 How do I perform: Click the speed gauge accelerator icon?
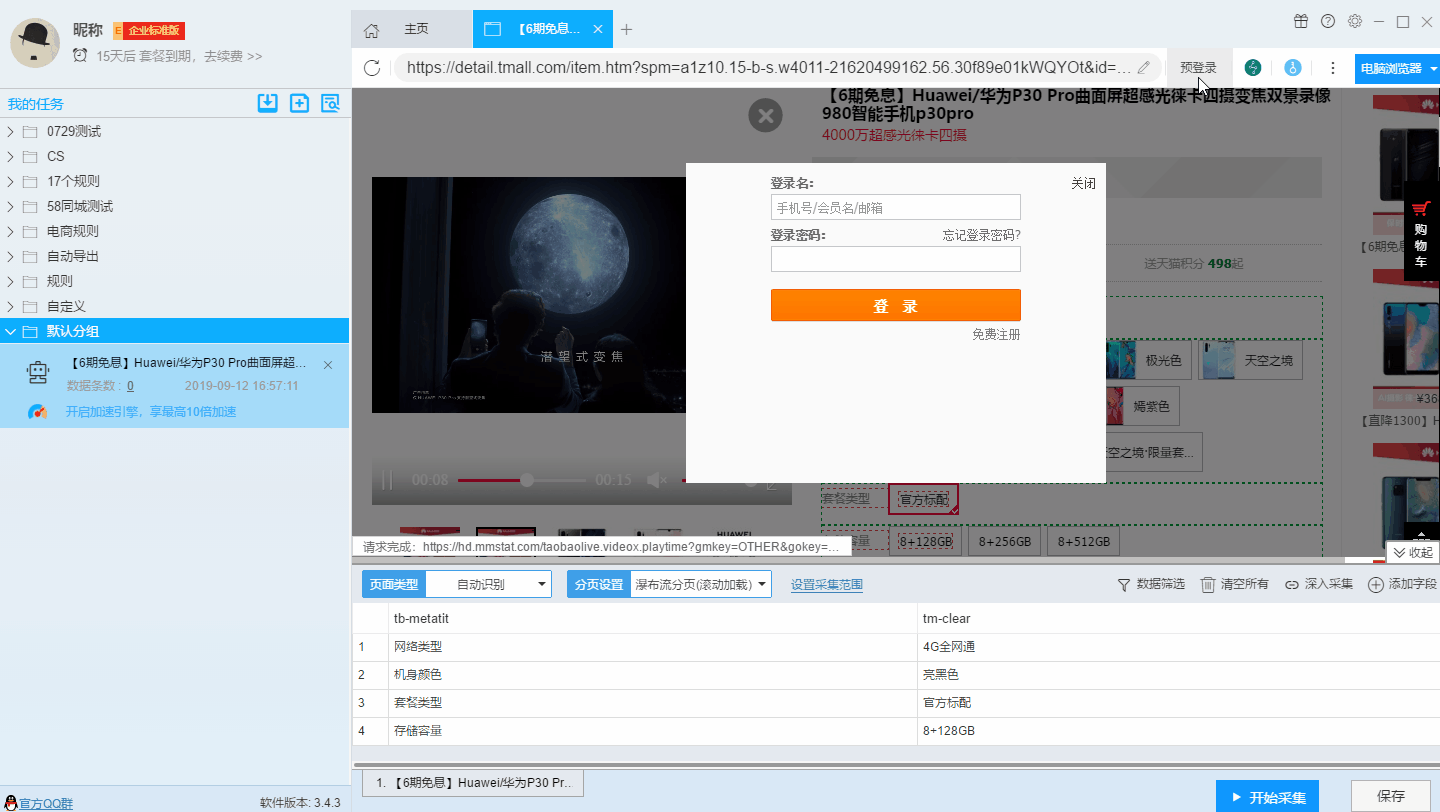point(38,411)
